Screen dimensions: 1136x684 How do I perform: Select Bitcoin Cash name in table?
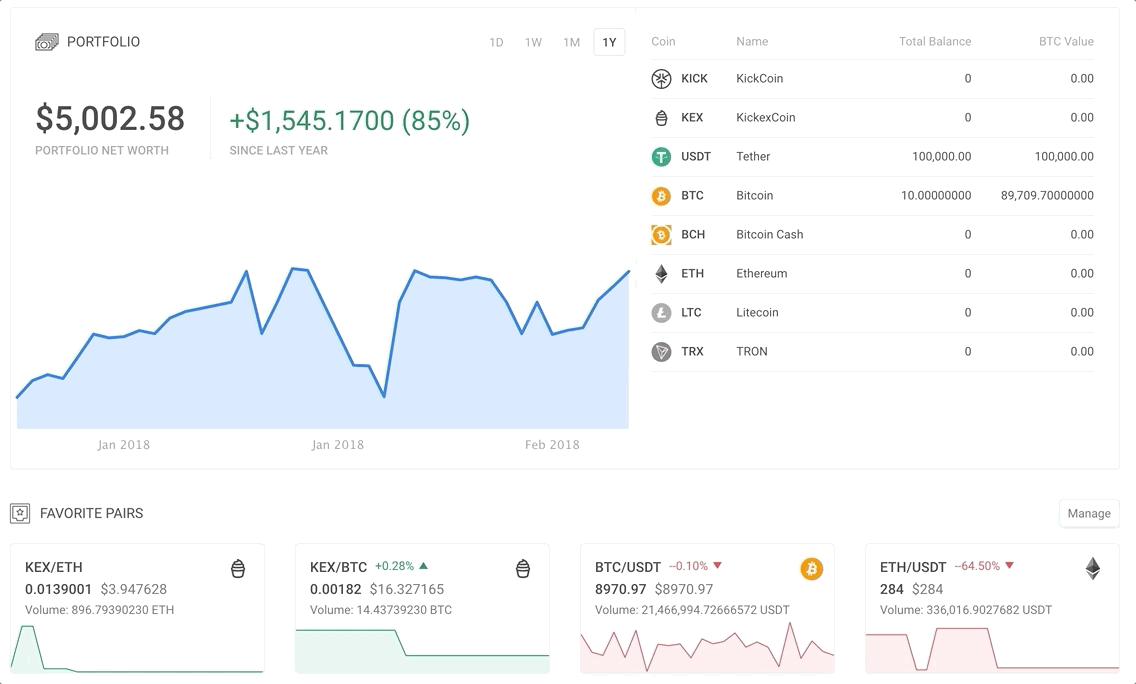(x=769, y=235)
